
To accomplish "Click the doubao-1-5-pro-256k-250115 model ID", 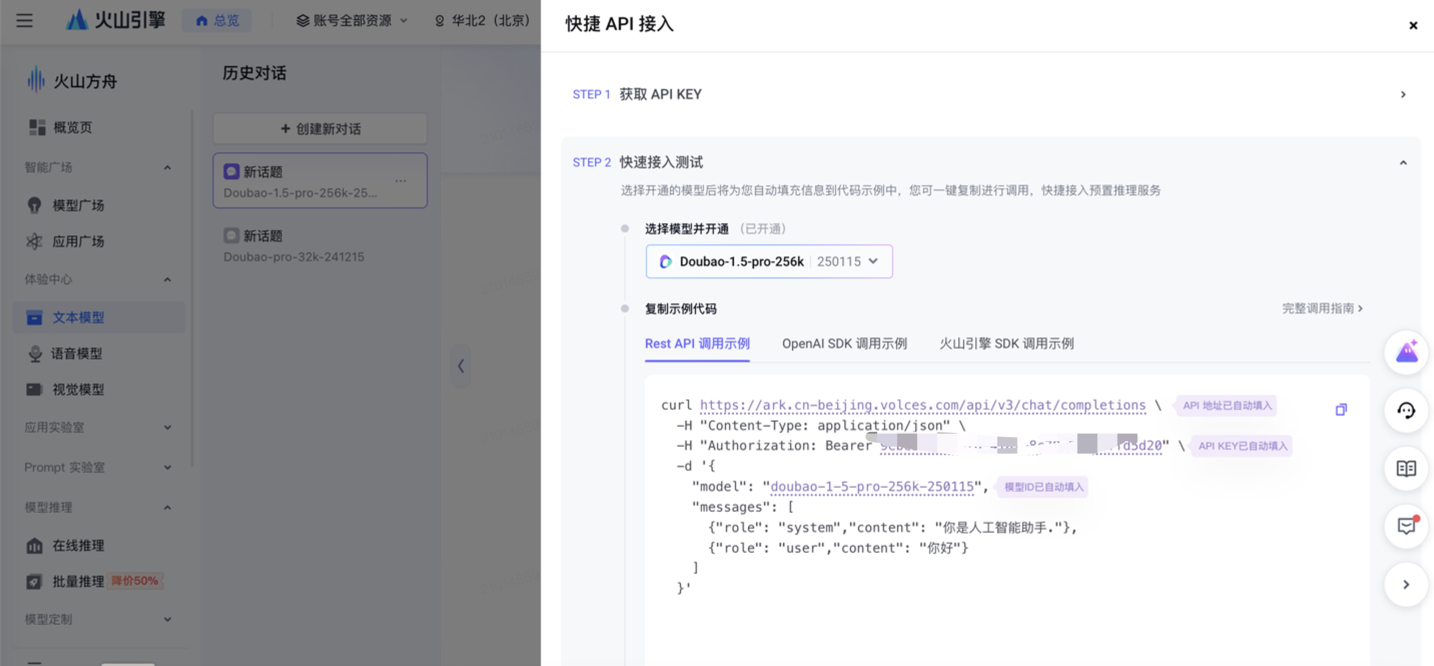I will pyautogui.click(x=872, y=487).
